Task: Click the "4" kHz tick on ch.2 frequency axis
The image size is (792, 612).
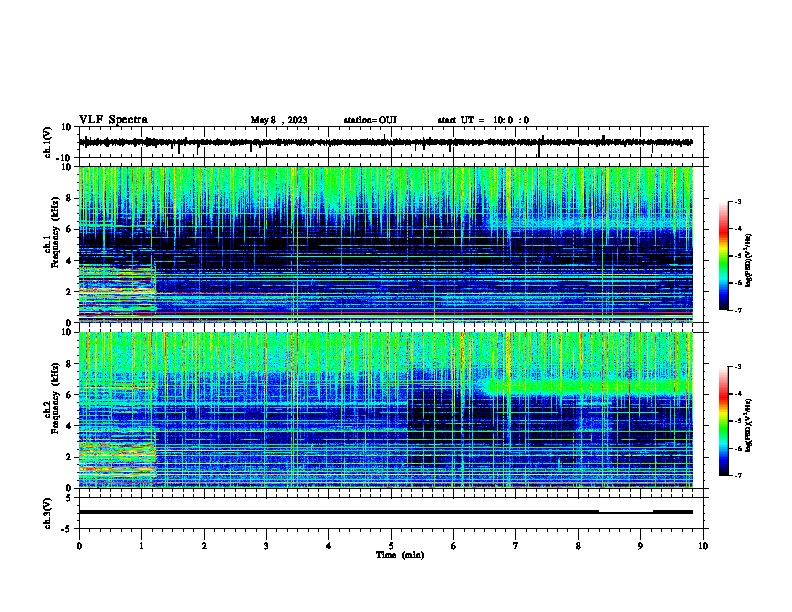Action: pyautogui.click(x=71, y=426)
